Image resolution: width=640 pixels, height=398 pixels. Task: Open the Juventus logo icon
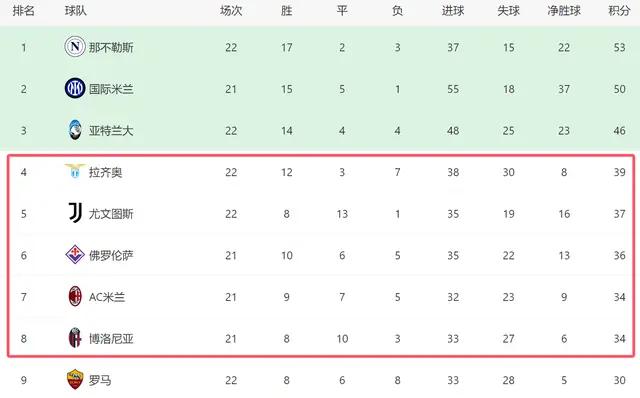(x=76, y=213)
